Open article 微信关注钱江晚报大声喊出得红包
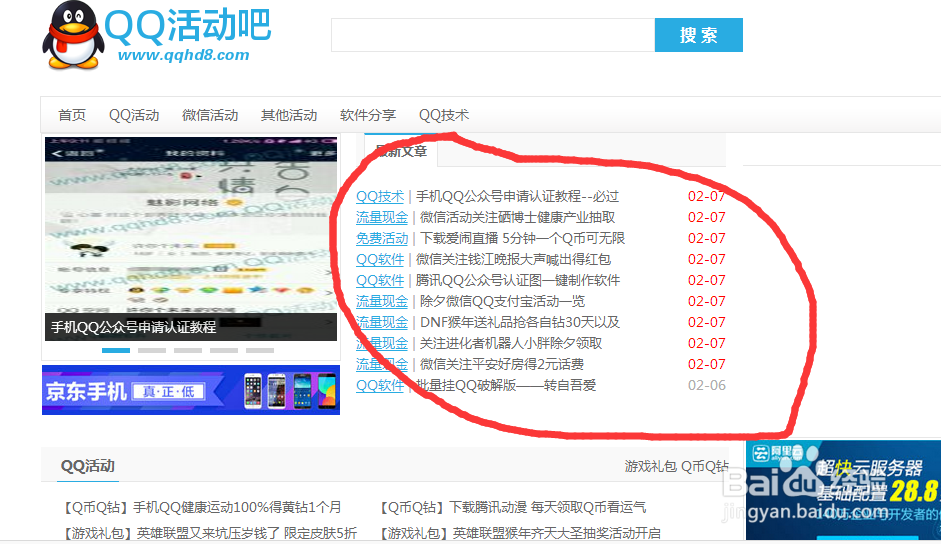This screenshot has height=544, width=941. coord(513,259)
